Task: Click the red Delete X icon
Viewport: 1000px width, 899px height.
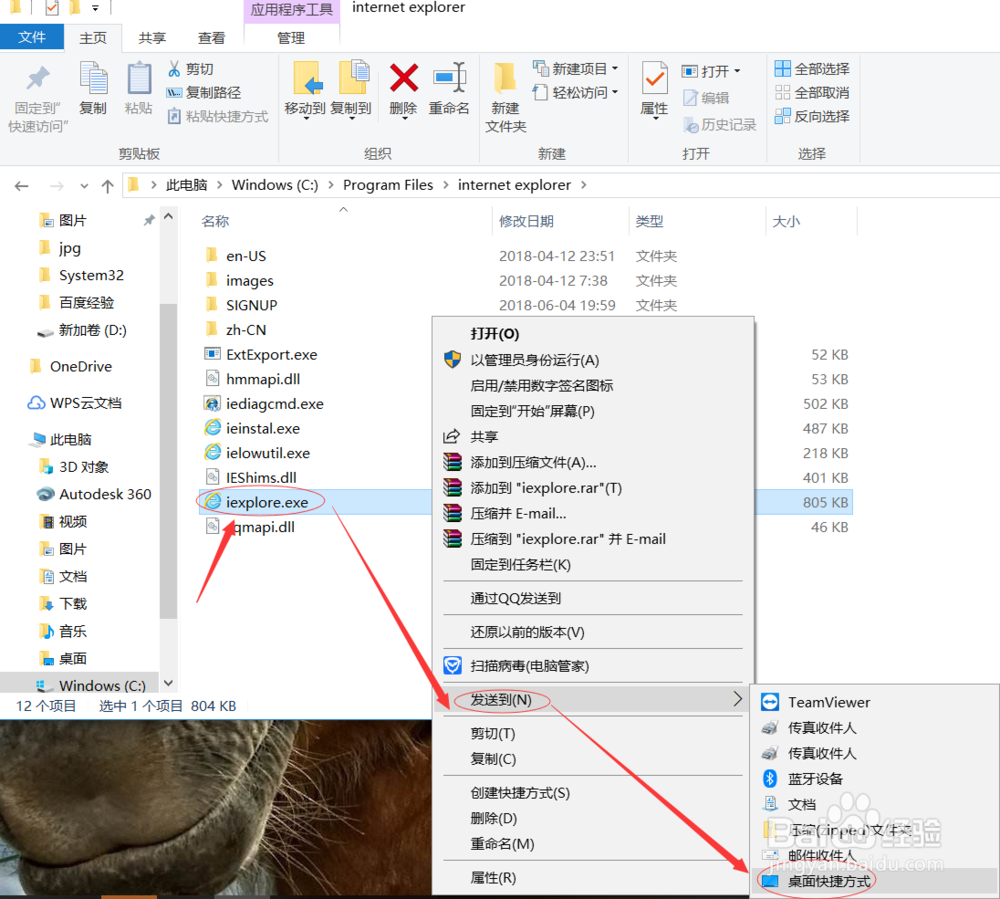Action: (x=404, y=78)
